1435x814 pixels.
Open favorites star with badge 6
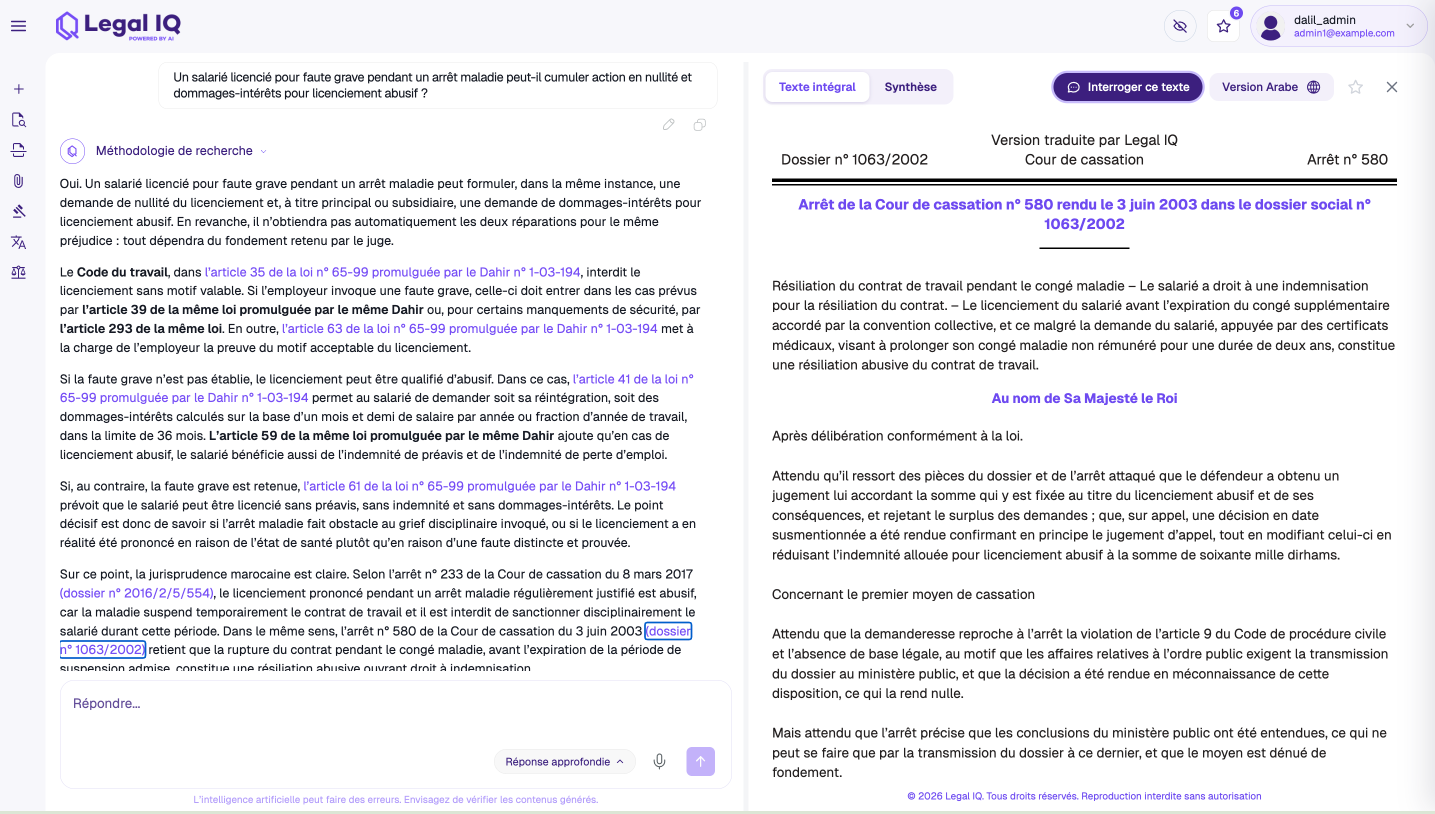pyautogui.click(x=1223, y=27)
